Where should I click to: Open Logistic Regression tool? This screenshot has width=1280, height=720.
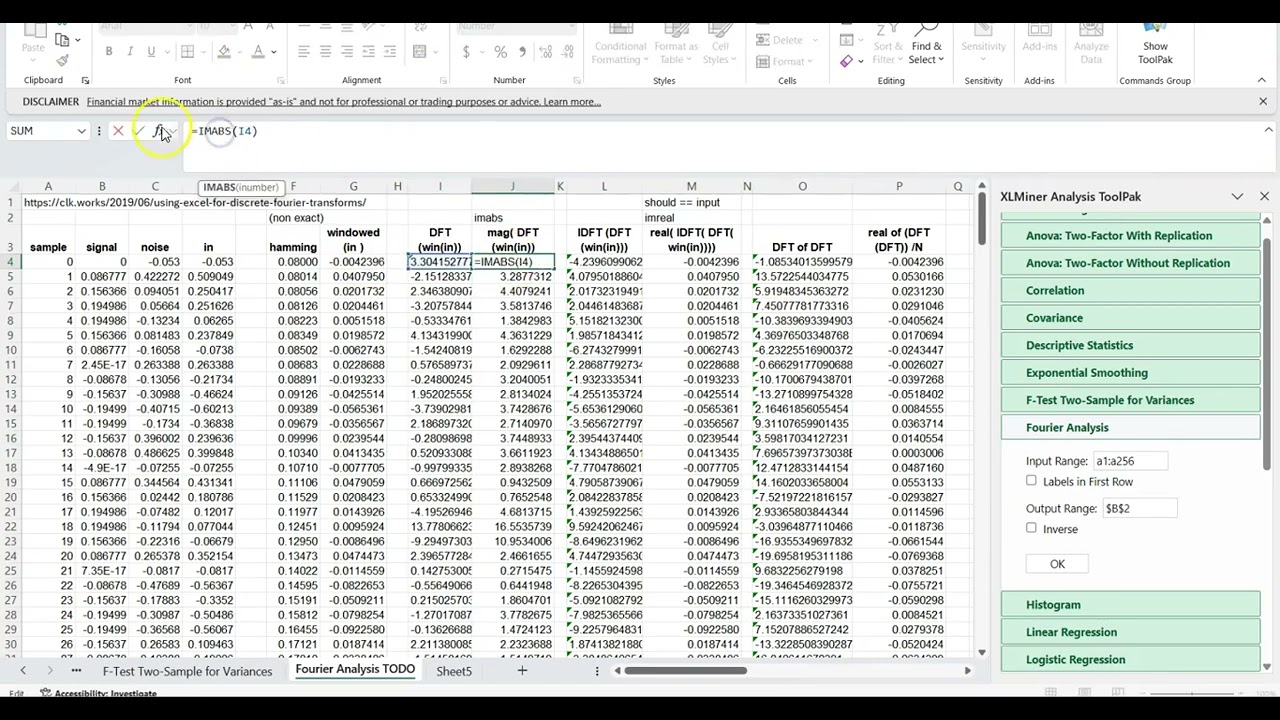(x=1130, y=659)
